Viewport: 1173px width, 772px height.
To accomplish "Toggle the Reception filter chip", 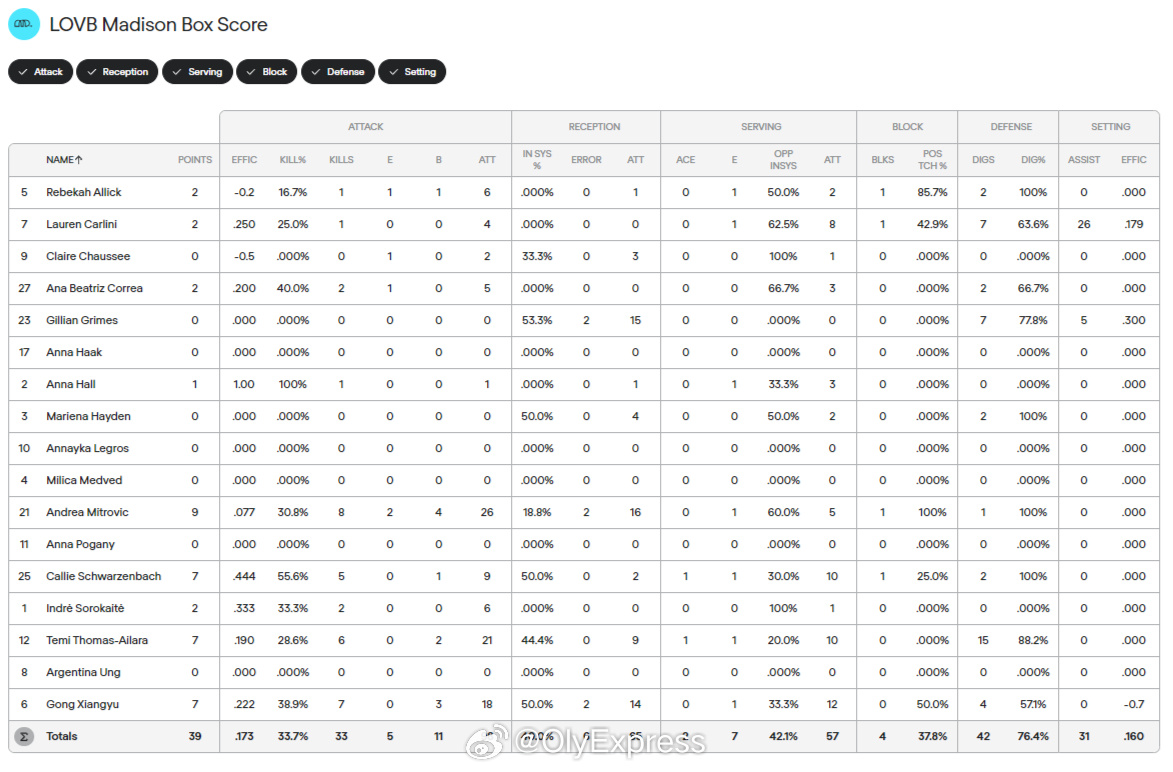I will click(117, 72).
